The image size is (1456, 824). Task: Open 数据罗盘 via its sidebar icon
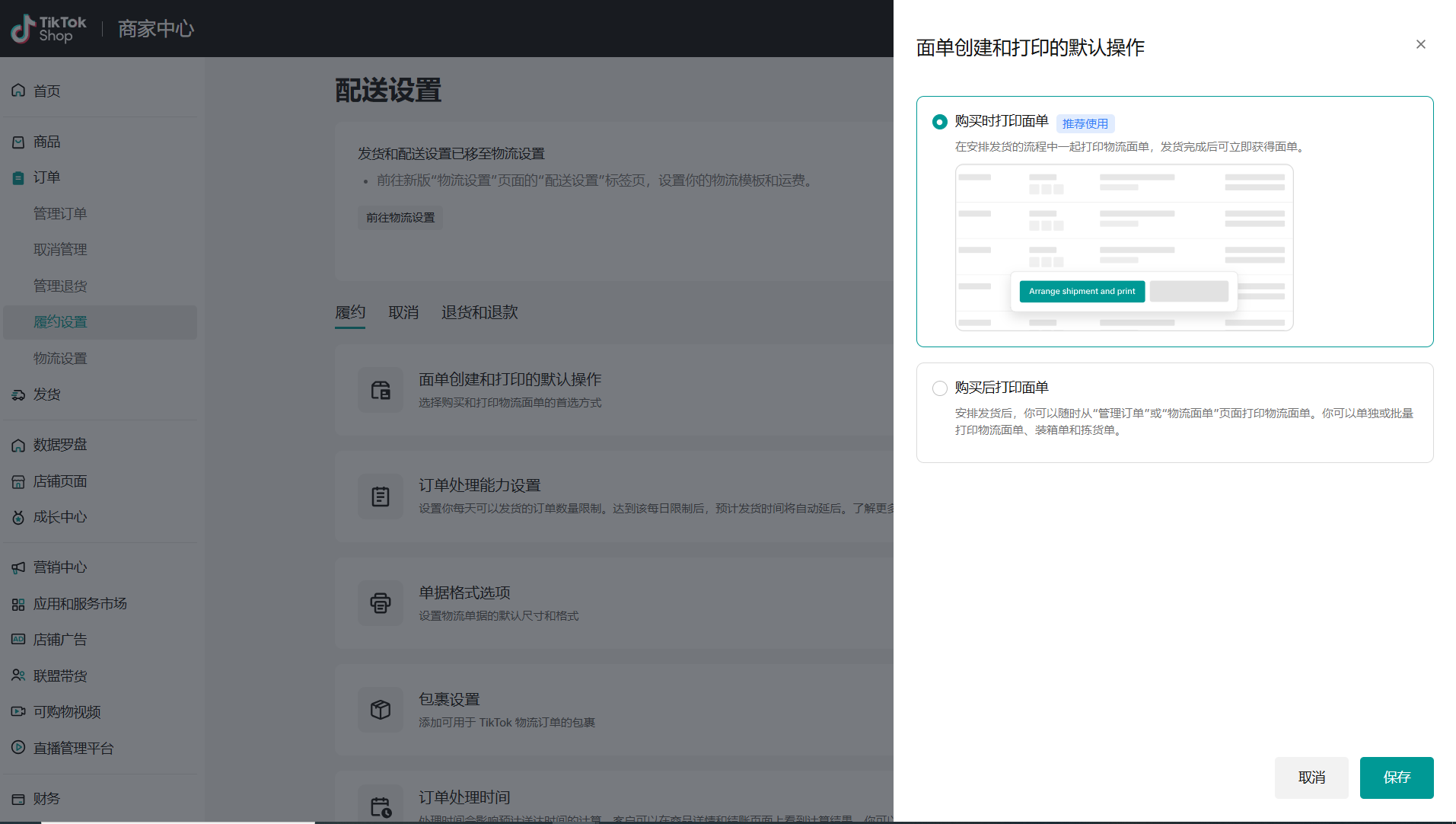point(18,446)
